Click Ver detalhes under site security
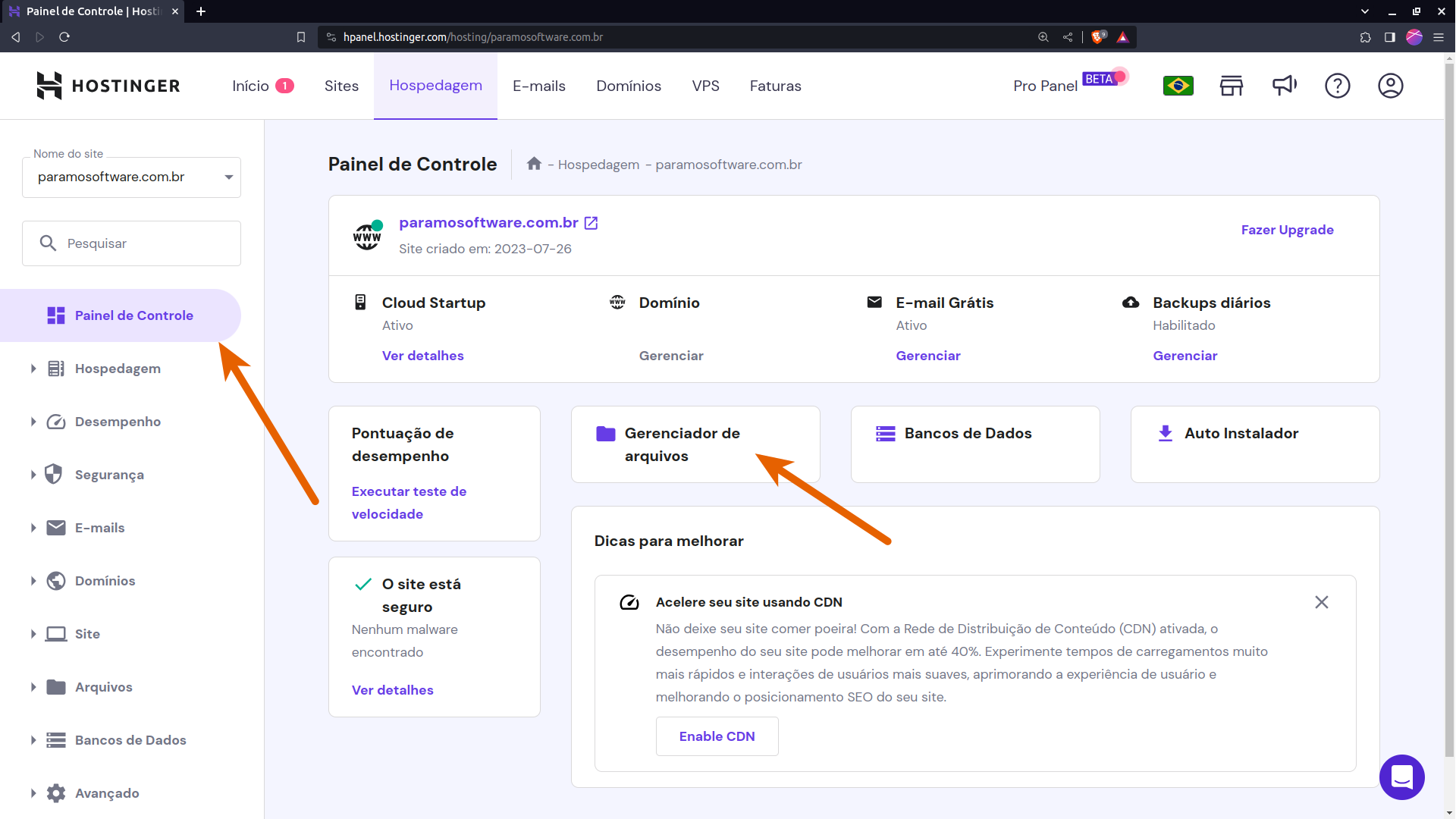 click(x=392, y=690)
